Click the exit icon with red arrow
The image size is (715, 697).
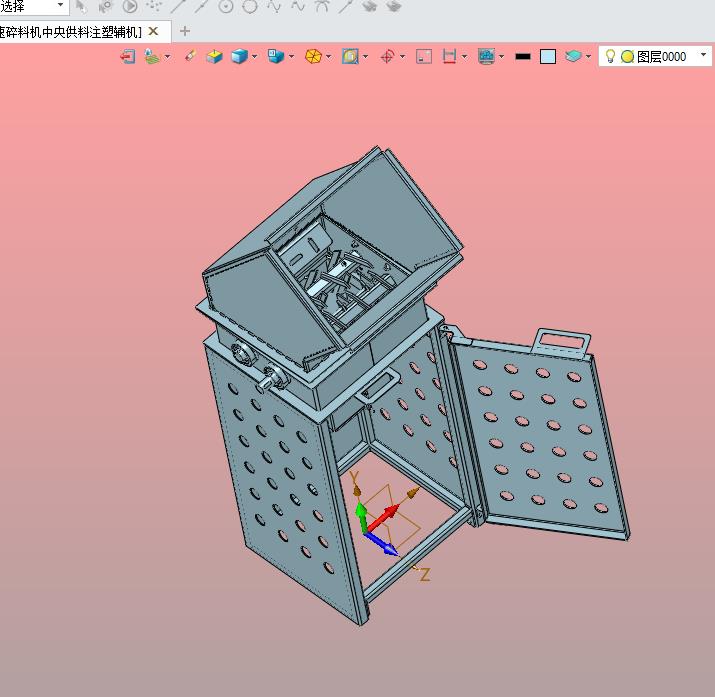128,57
